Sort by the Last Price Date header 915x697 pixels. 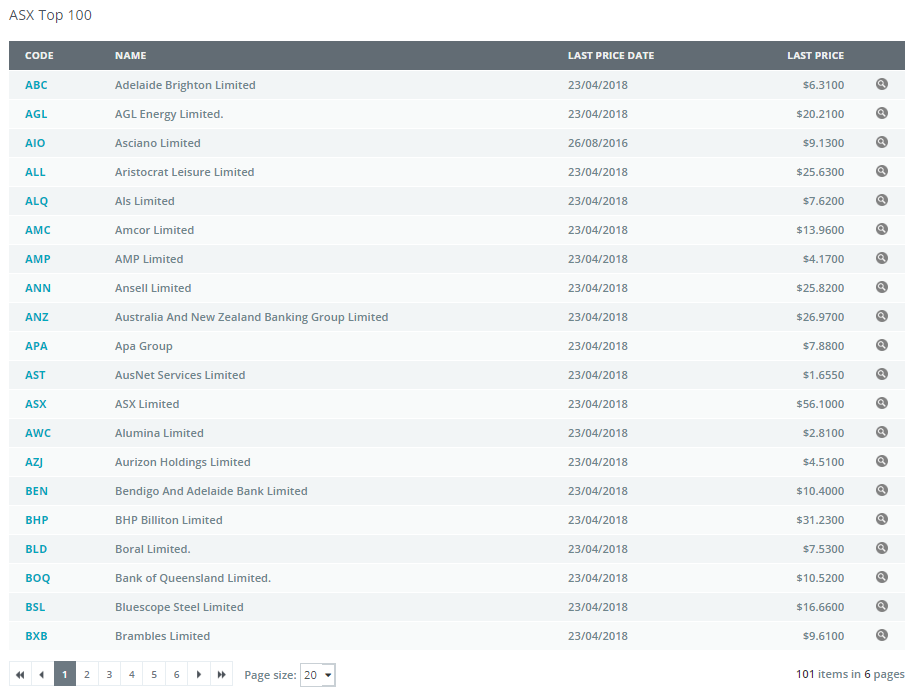coord(610,56)
